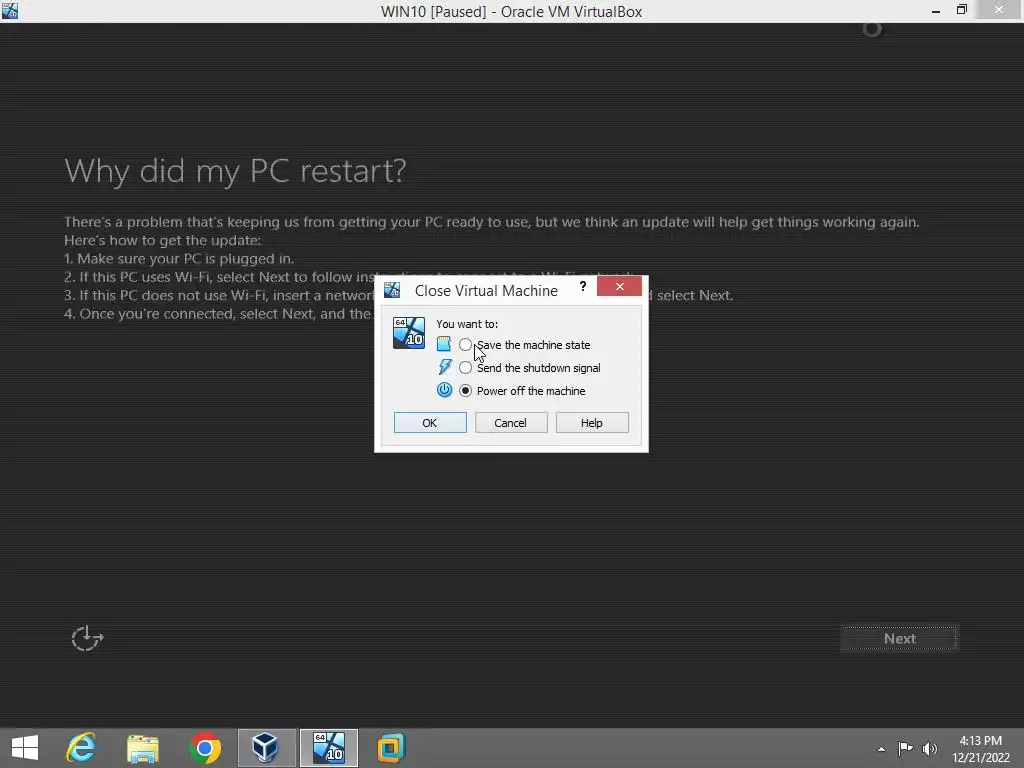Click the VirtualBox icon in dialog title bar
The image size is (1024, 768).
coord(392,290)
